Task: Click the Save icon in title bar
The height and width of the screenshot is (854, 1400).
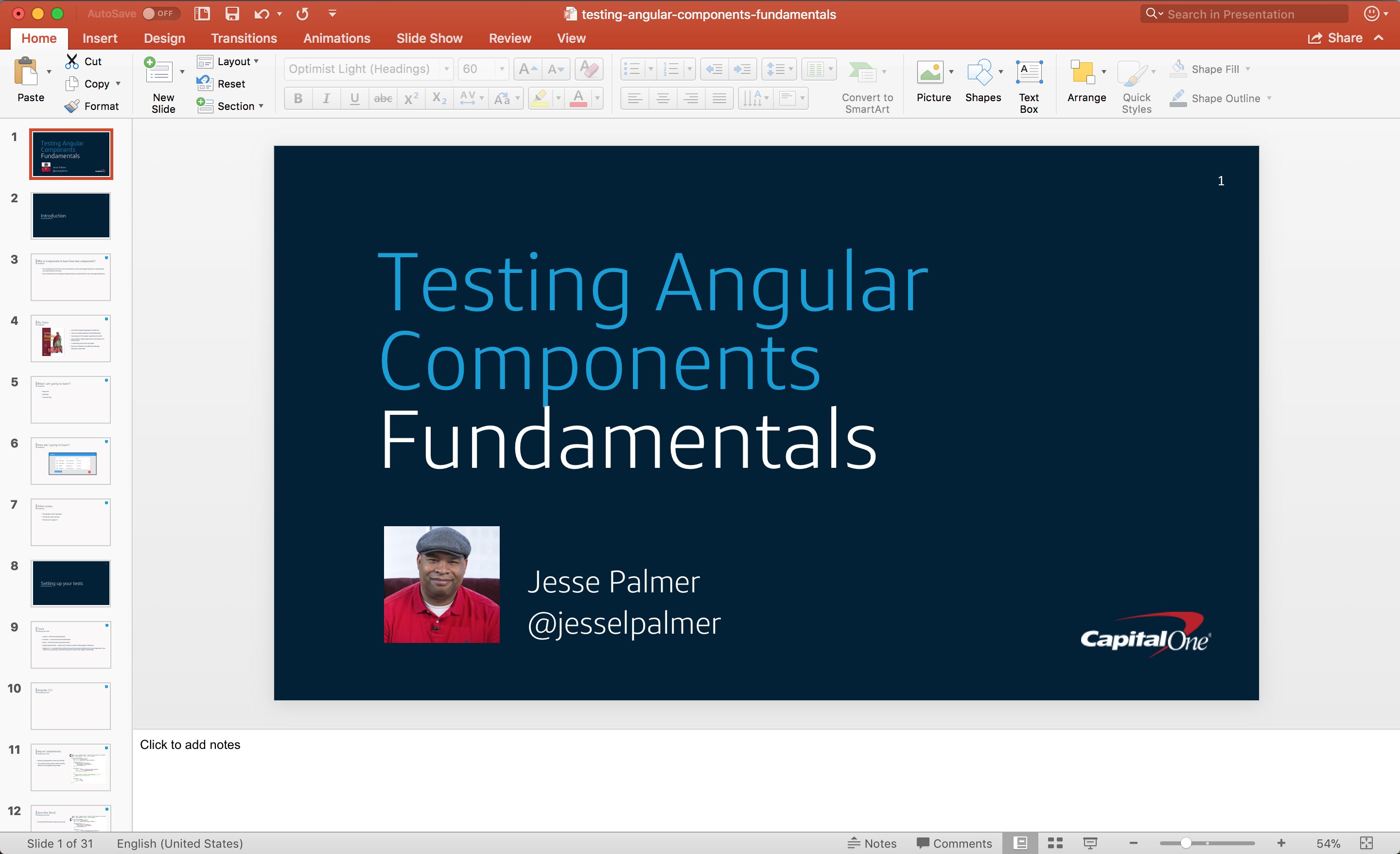Action: click(232, 14)
